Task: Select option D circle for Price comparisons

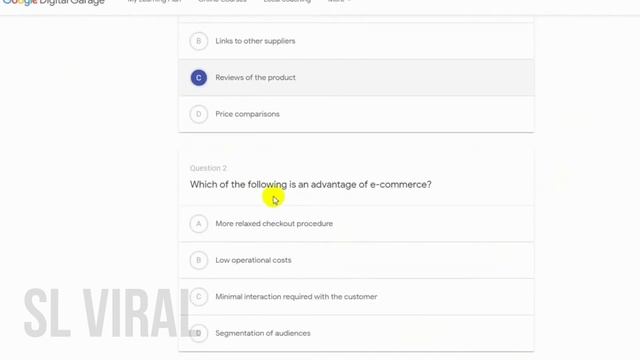Action: pos(199,114)
